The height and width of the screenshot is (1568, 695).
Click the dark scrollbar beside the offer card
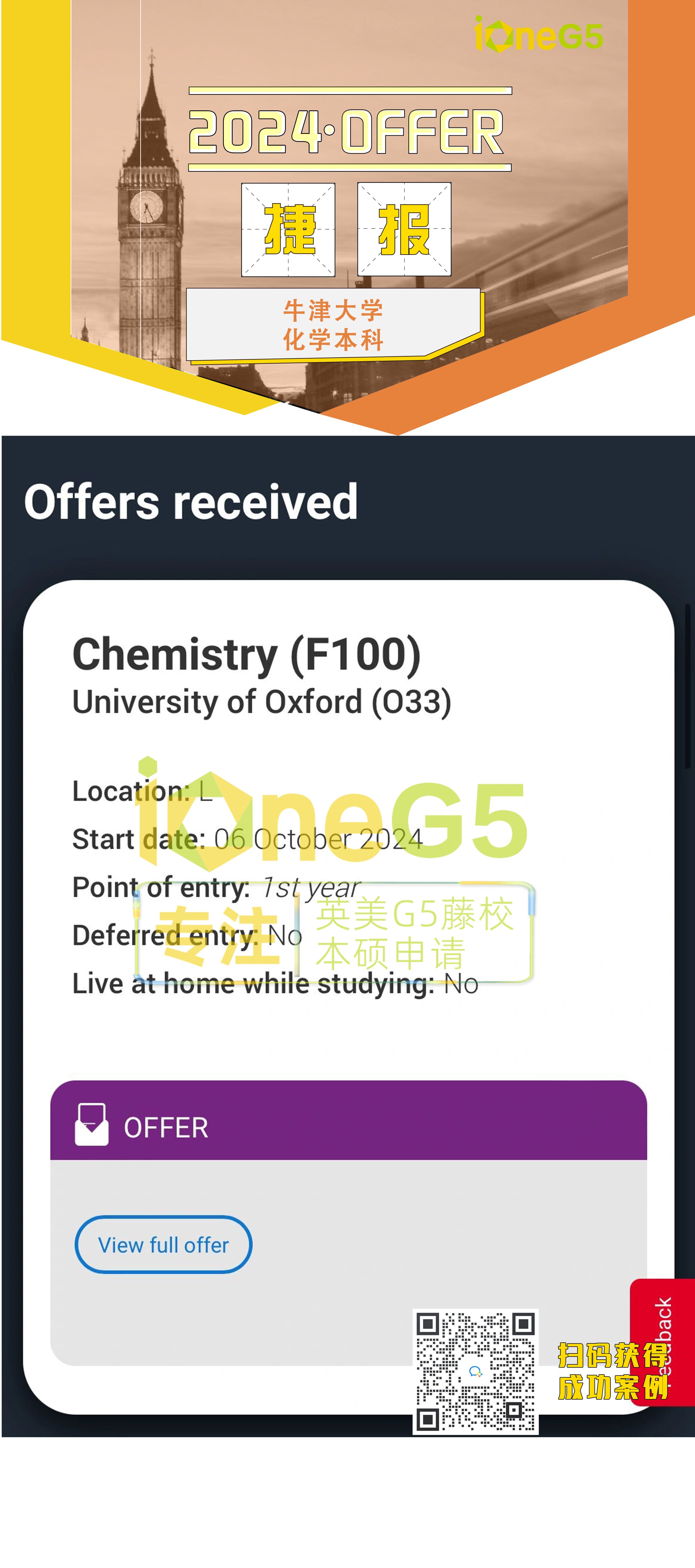point(688,685)
